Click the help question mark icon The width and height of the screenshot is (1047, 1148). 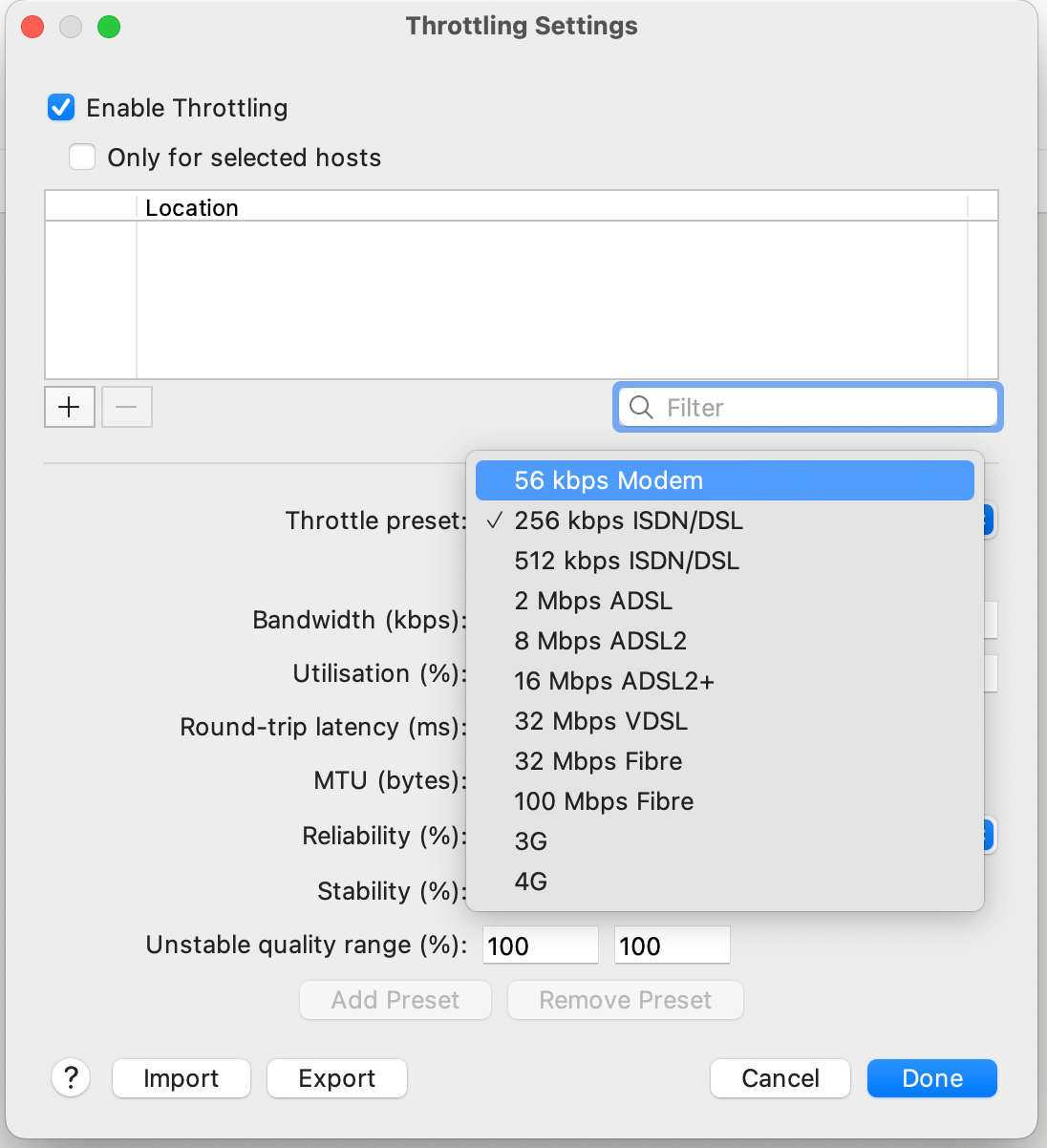tap(71, 1077)
